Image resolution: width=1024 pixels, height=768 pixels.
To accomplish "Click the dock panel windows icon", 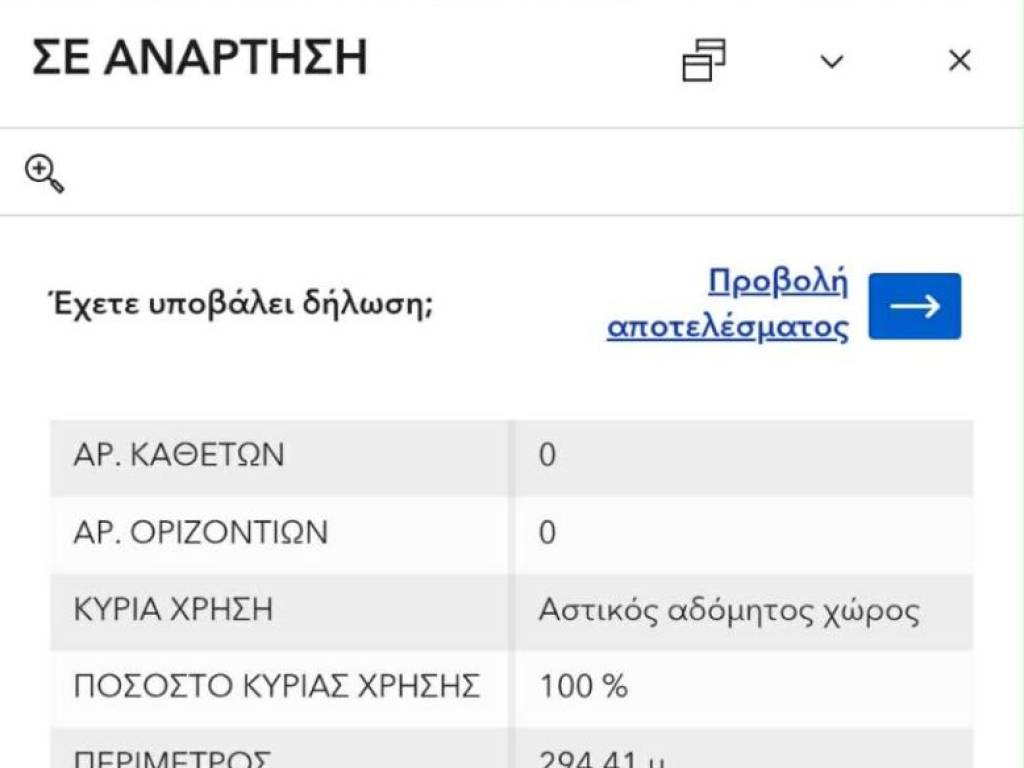I will [704, 61].
